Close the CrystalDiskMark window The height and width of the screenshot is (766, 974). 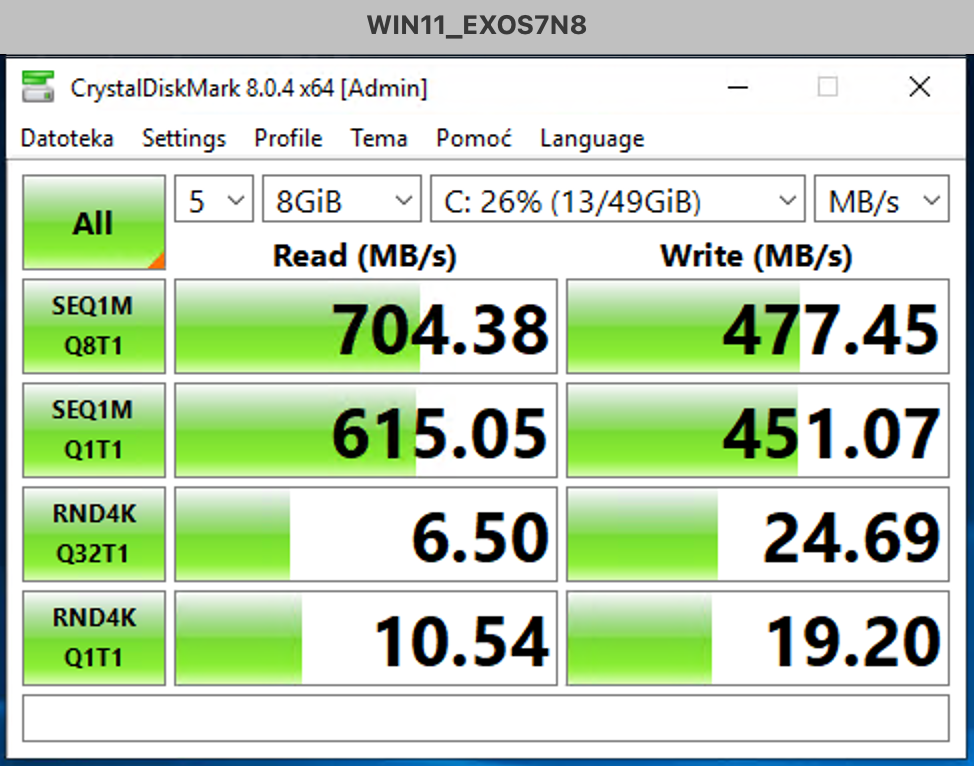919,87
